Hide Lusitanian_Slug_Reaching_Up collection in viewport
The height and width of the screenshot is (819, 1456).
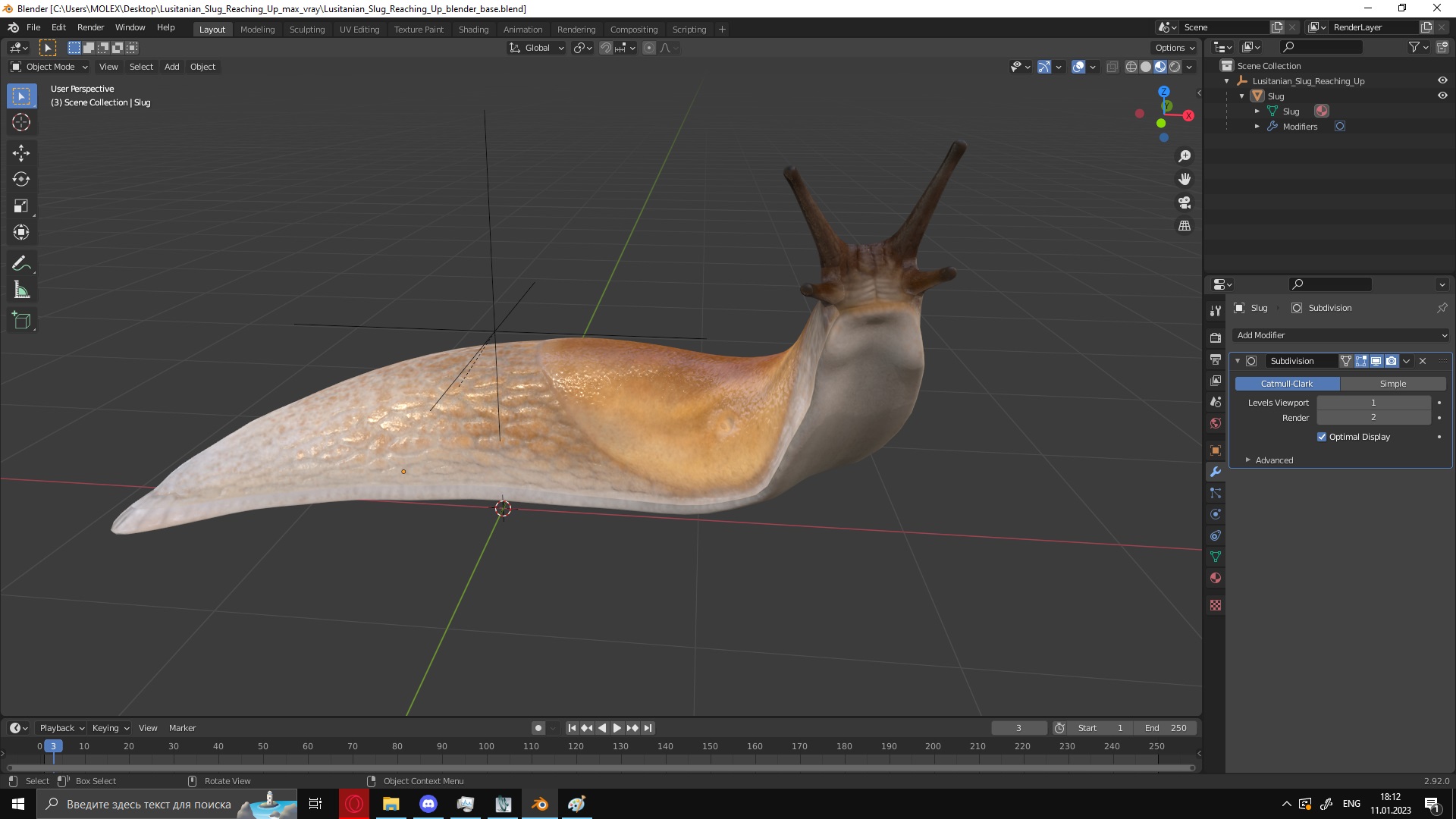1442,80
